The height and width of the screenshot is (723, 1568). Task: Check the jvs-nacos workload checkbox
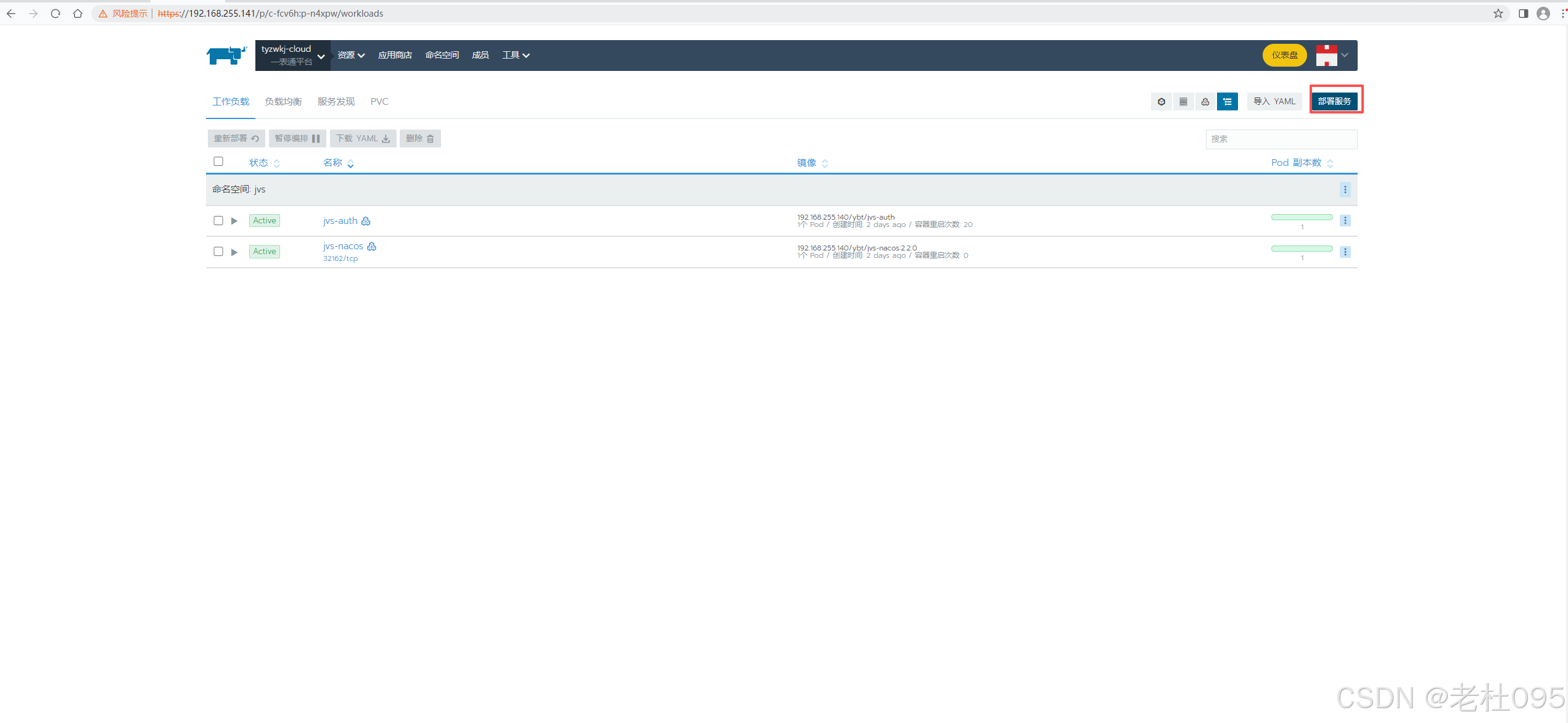[x=218, y=252]
